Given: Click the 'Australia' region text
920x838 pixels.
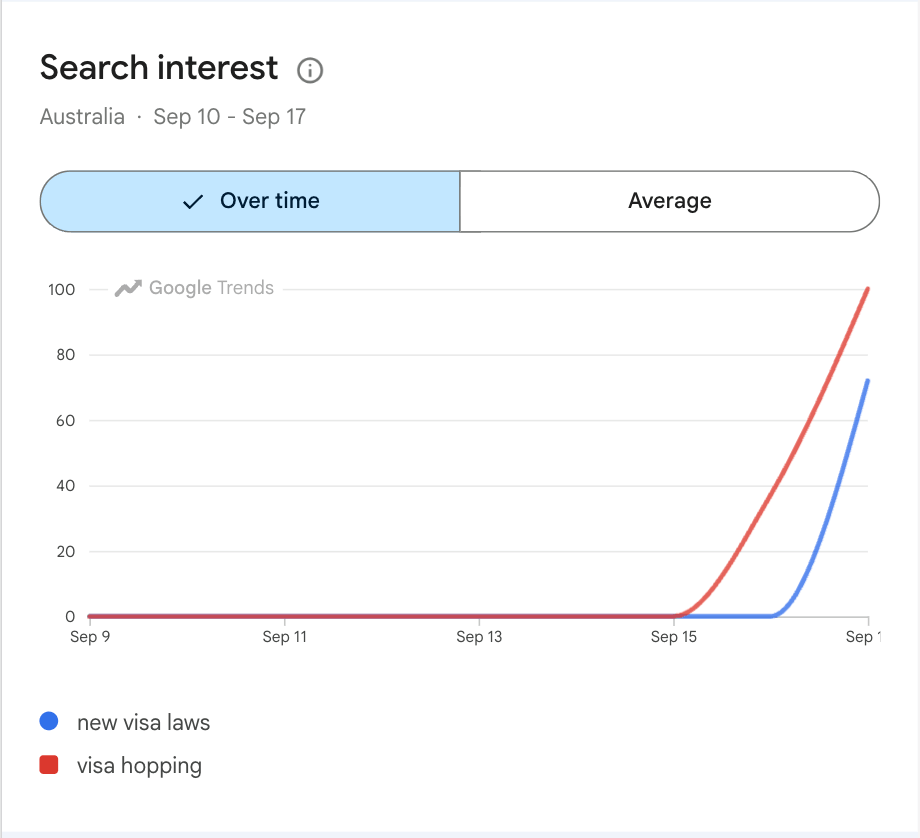Looking at the screenshot, I should (82, 117).
